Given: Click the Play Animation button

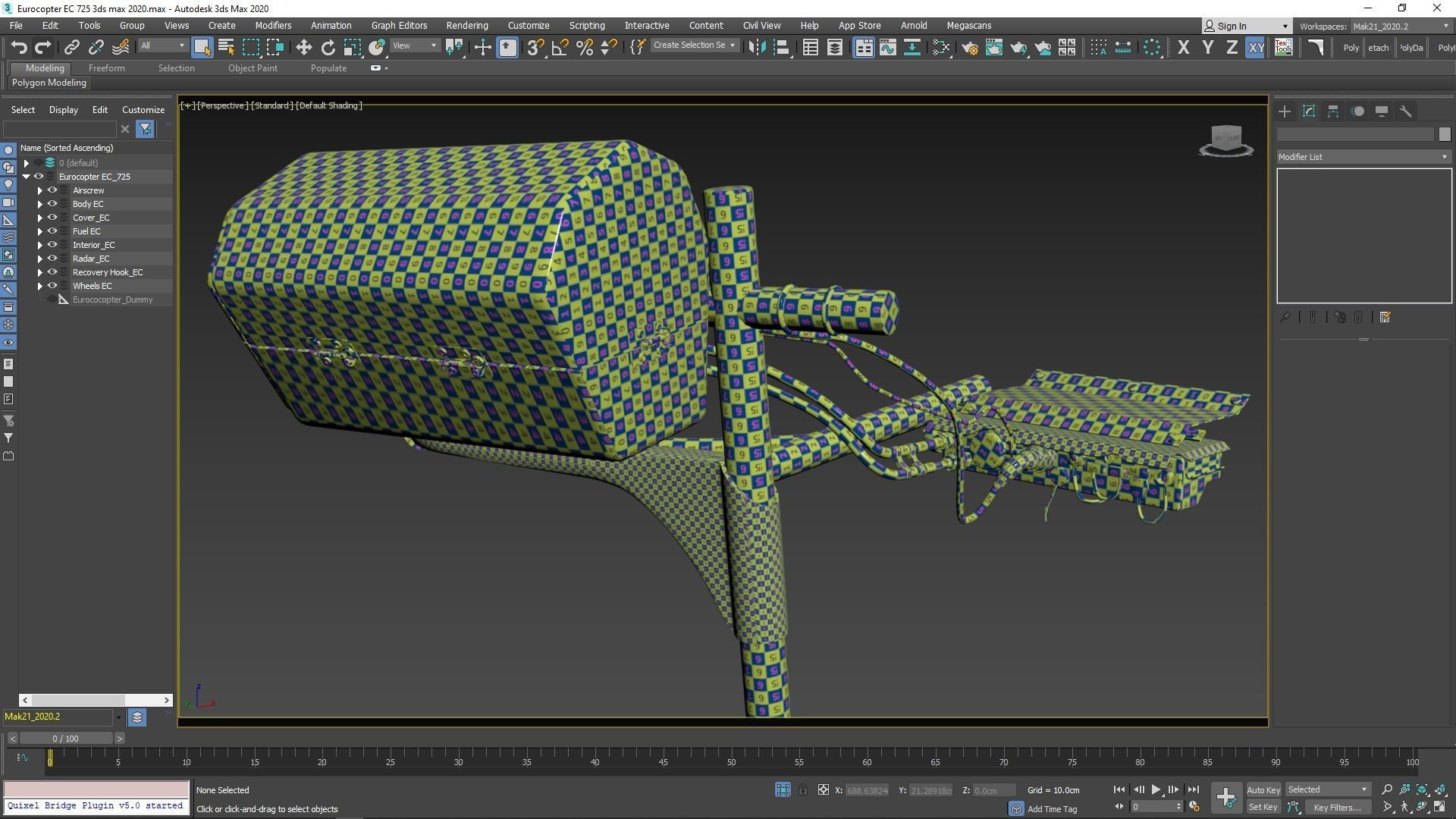Looking at the screenshot, I should point(1156,789).
